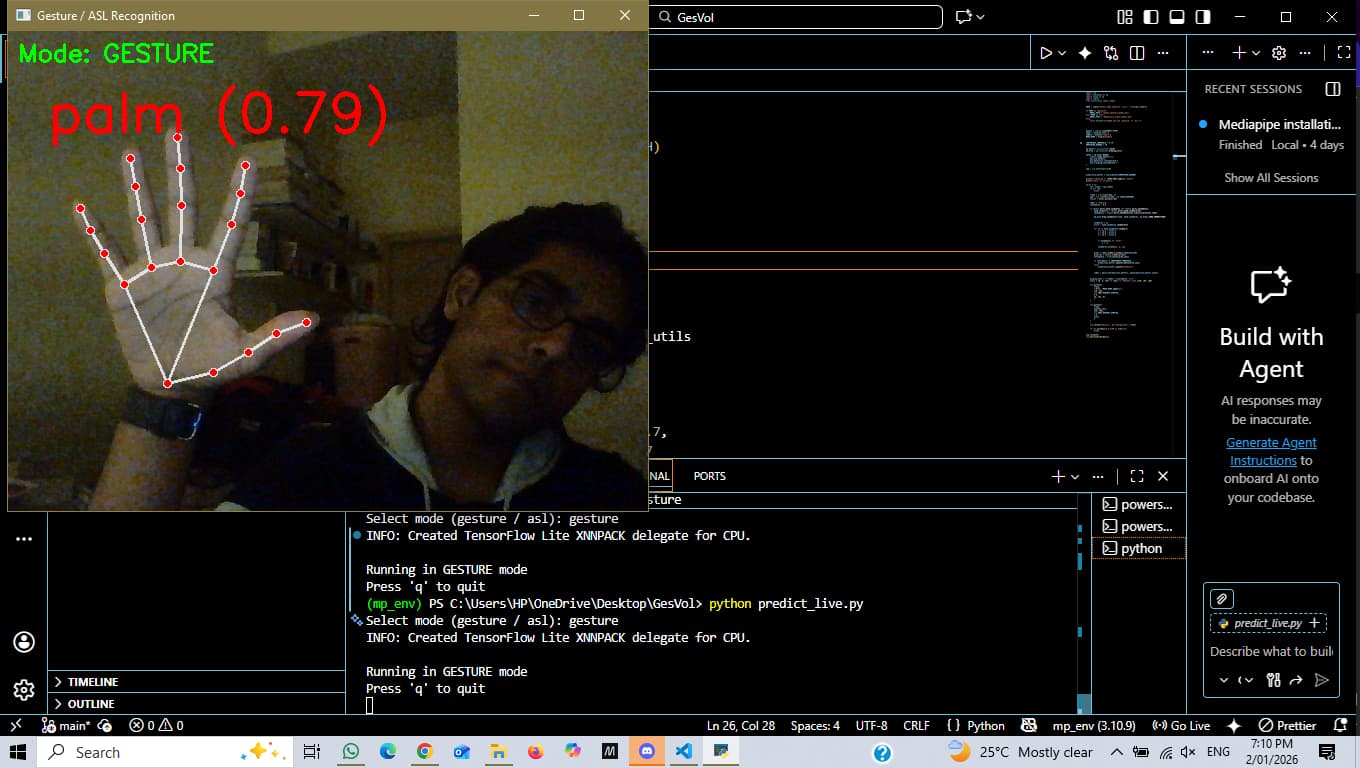Image resolution: width=1360 pixels, height=768 pixels.
Task: Toggle the bottom panel visibility
Action: pos(1177,17)
